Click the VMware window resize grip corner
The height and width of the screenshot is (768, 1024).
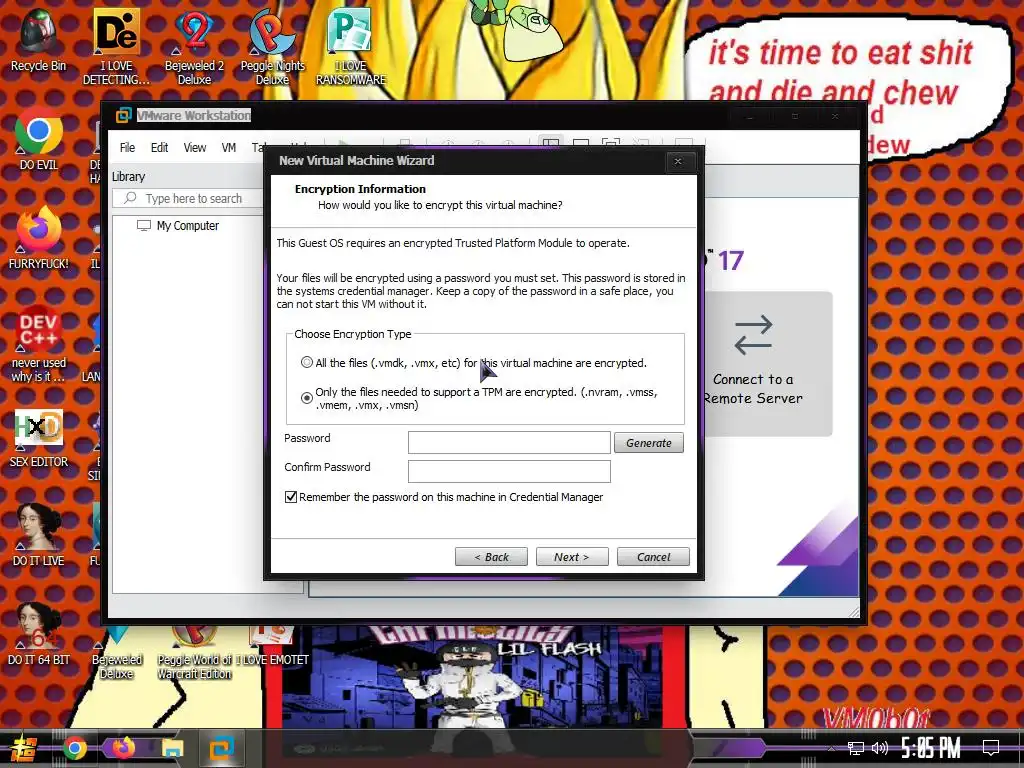pyautogui.click(x=854, y=611)
